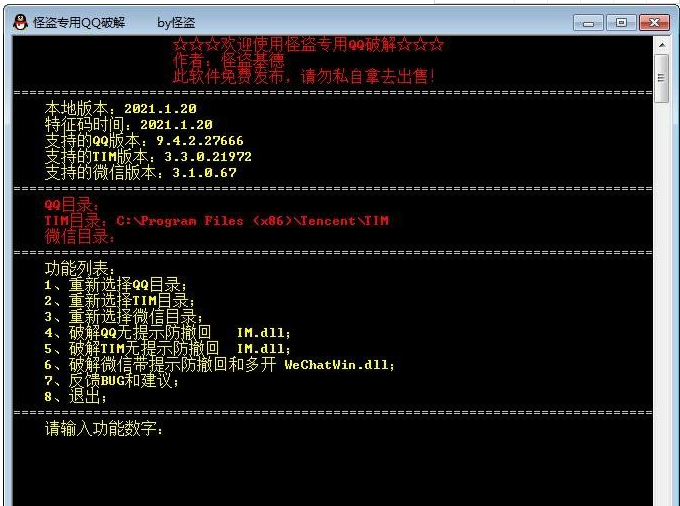Click the TIM目录 path C:\Program Files (x86)\Tencent\TIM
Image resolution: width=680 pixels, height=506 pixels.
(217, 221)
